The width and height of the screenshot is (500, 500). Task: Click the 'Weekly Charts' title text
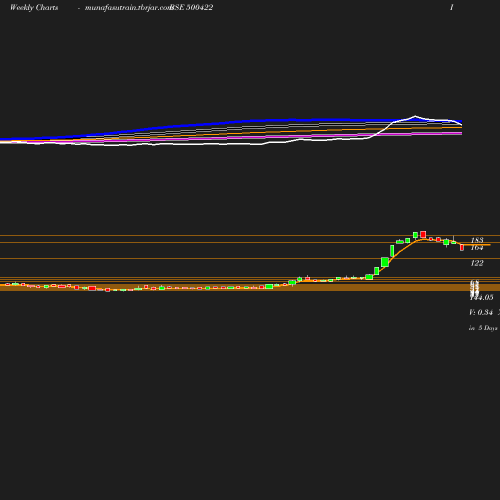tap(34, 8)
